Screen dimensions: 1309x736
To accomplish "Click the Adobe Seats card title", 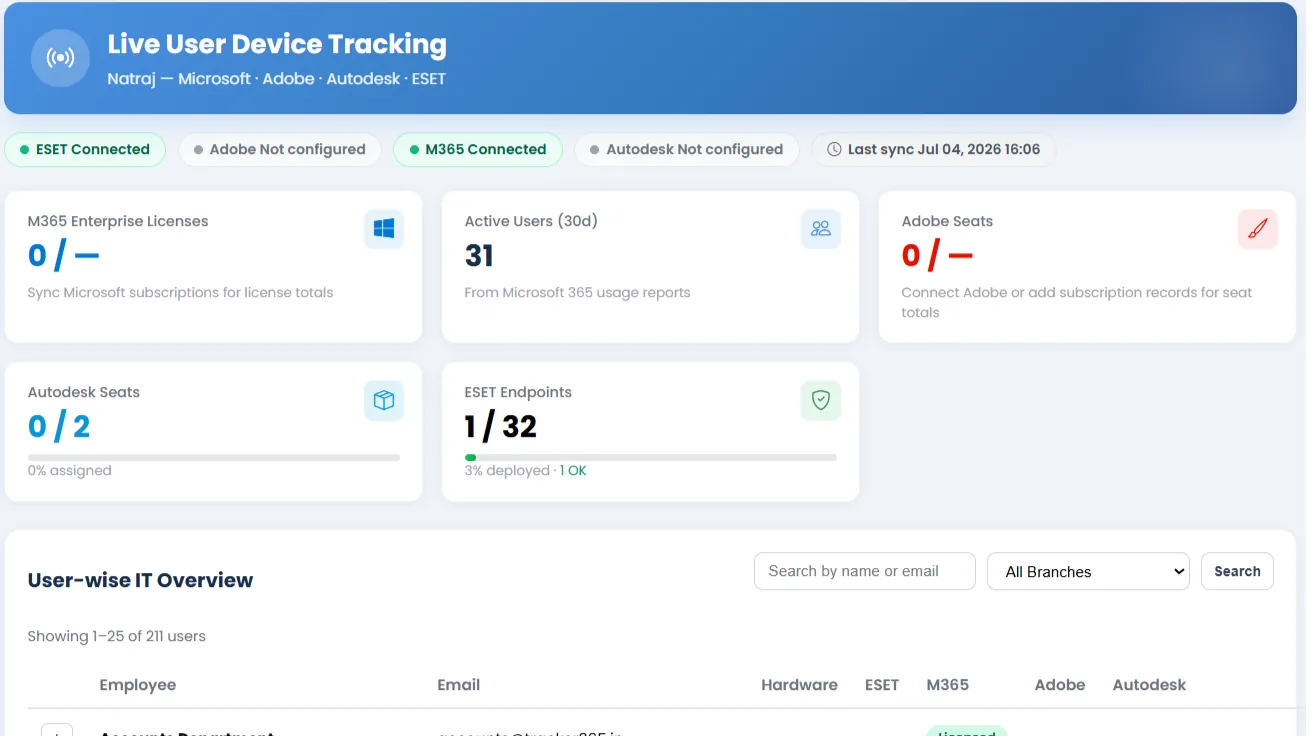I will tap(947, 221).
